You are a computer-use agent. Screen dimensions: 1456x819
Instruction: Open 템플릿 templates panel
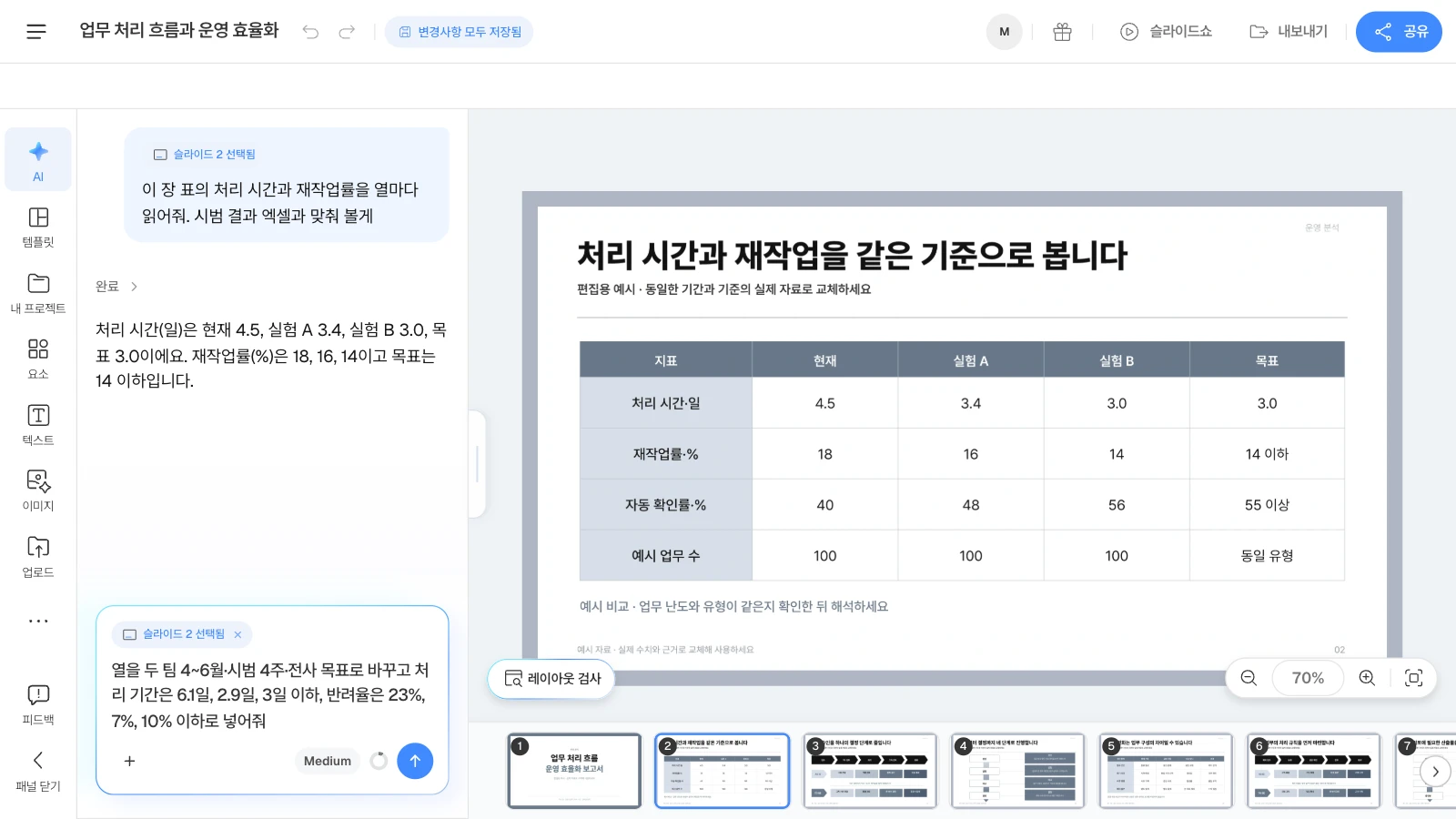38,227
